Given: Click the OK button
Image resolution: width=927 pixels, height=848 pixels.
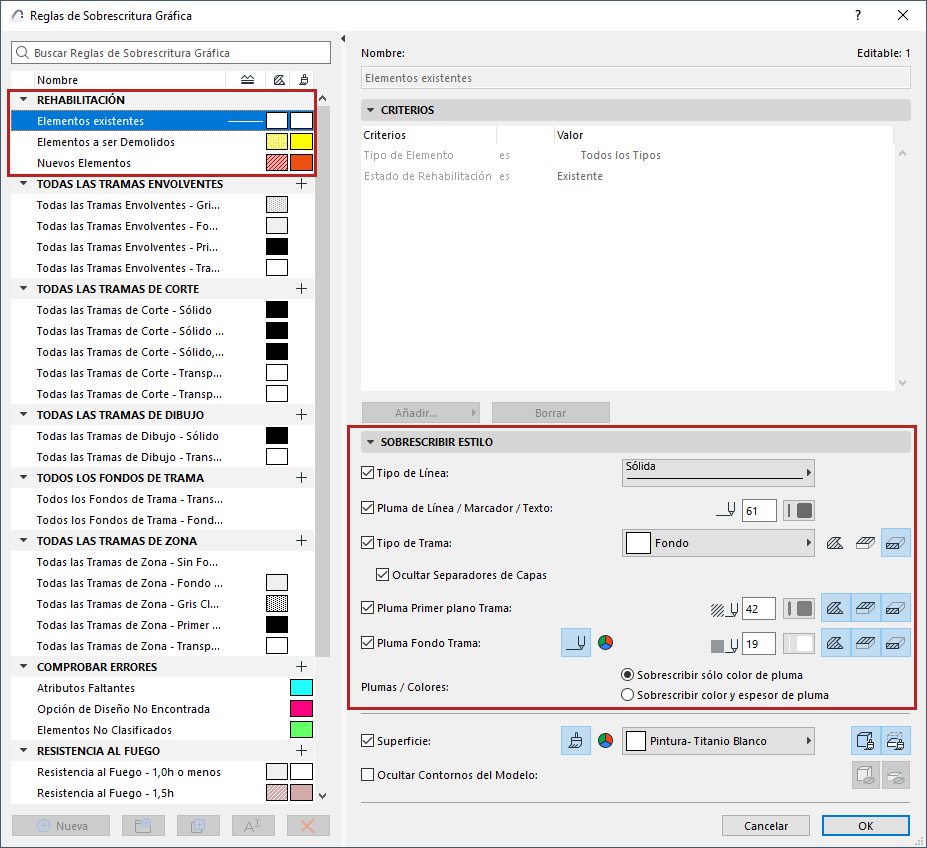Looking at the screenshot, I should pos(866,826).
